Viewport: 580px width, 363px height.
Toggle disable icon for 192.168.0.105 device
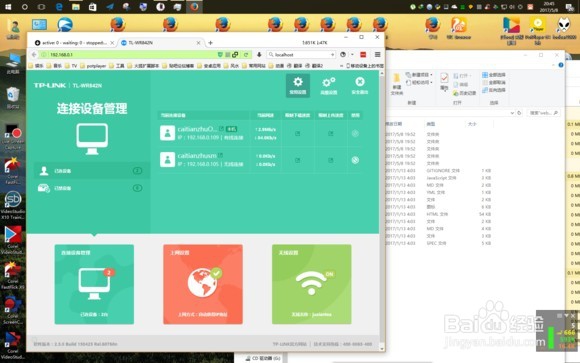pos(355,160)
